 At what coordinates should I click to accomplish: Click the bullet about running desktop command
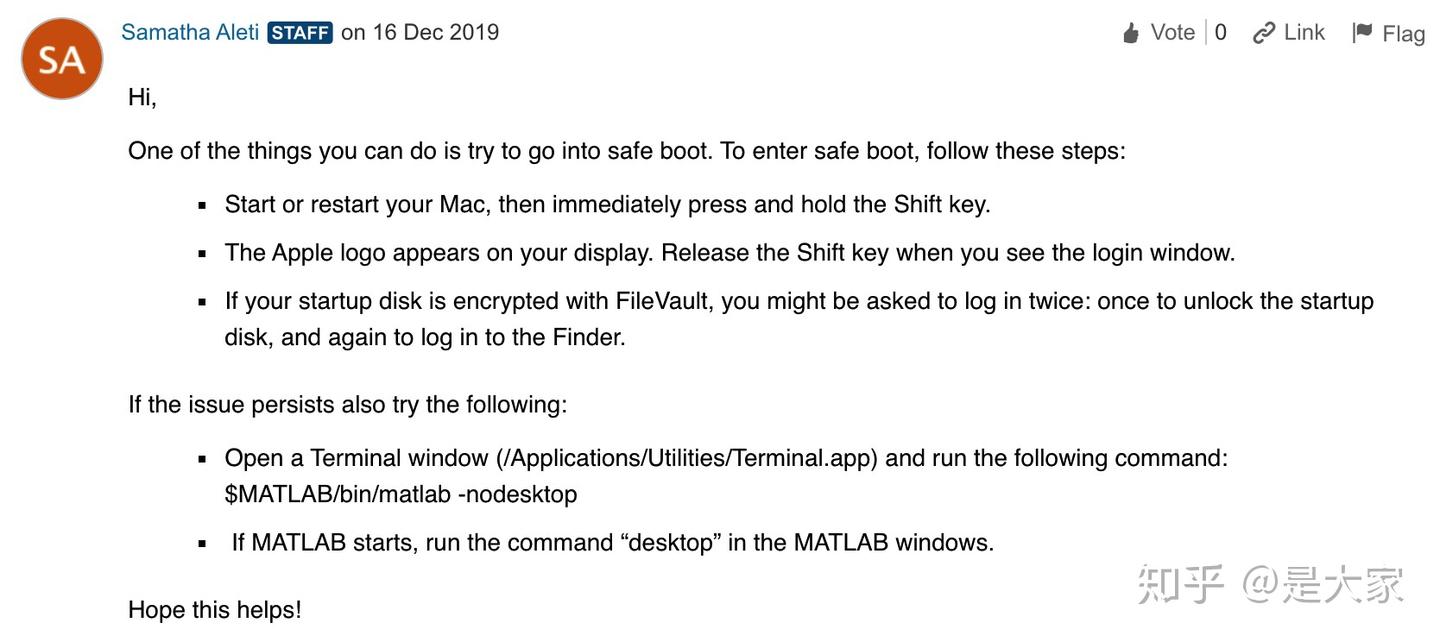click(x=612, y=543)
